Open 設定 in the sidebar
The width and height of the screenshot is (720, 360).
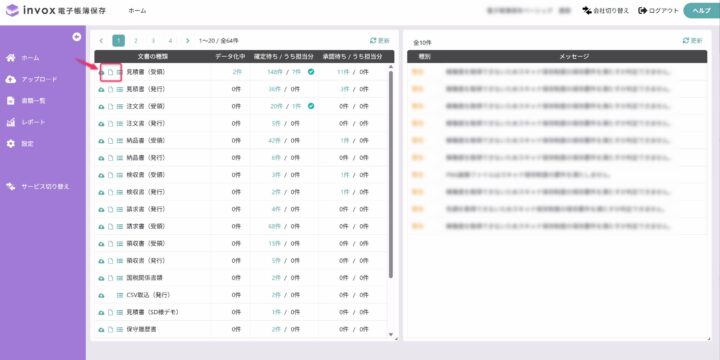(20, 144)
